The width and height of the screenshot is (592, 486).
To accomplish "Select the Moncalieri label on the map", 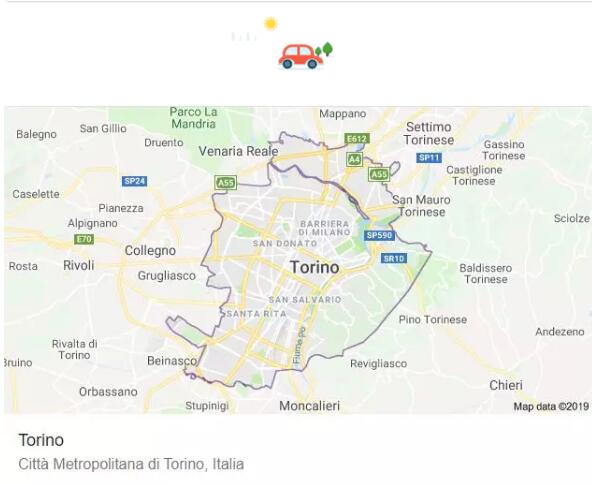I will click(310, 406).
